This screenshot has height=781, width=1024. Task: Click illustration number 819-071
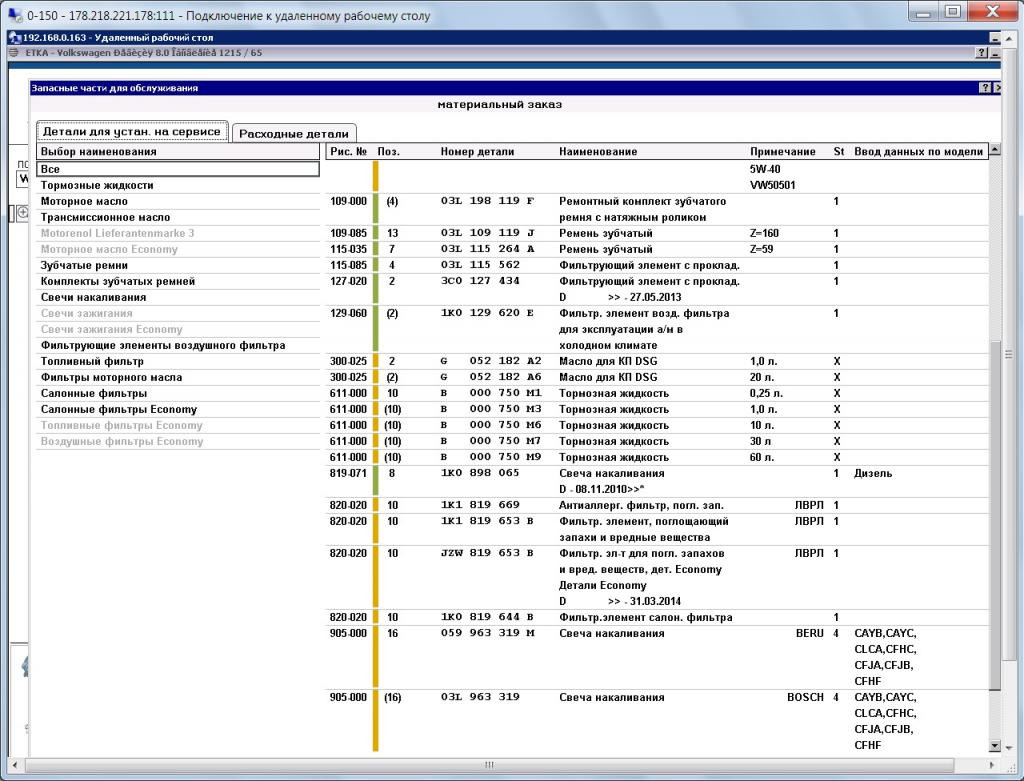click(x=348, y=473)
